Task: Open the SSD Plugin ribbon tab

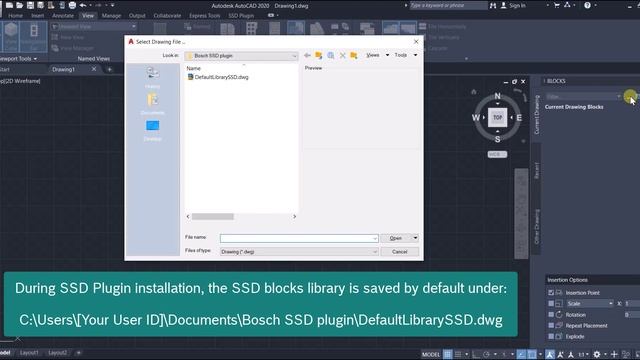Action: point(241,16)
